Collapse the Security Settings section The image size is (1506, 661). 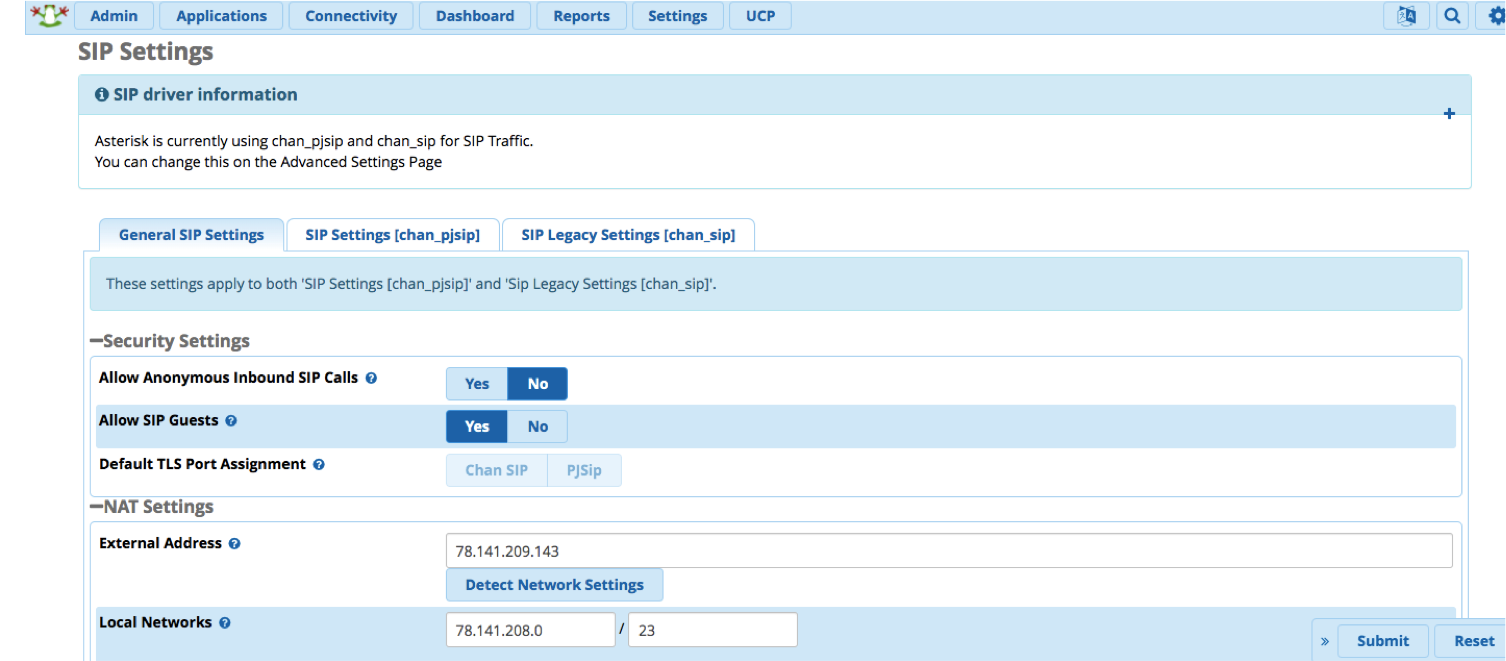95,340
